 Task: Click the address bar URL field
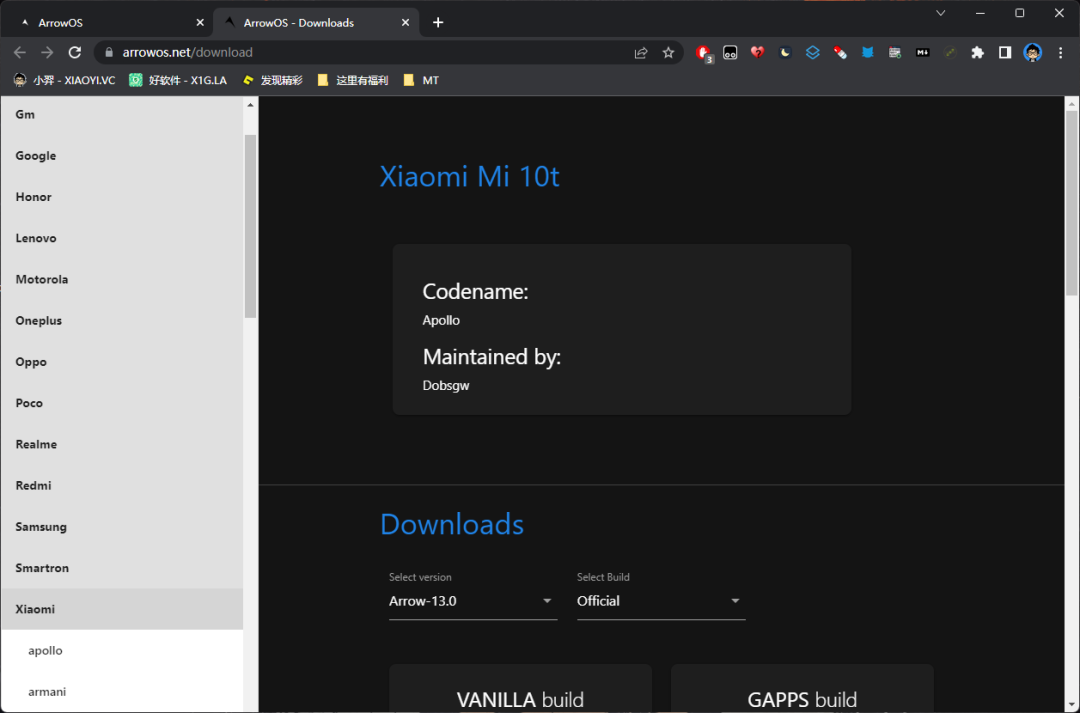[x=370, y=53]
